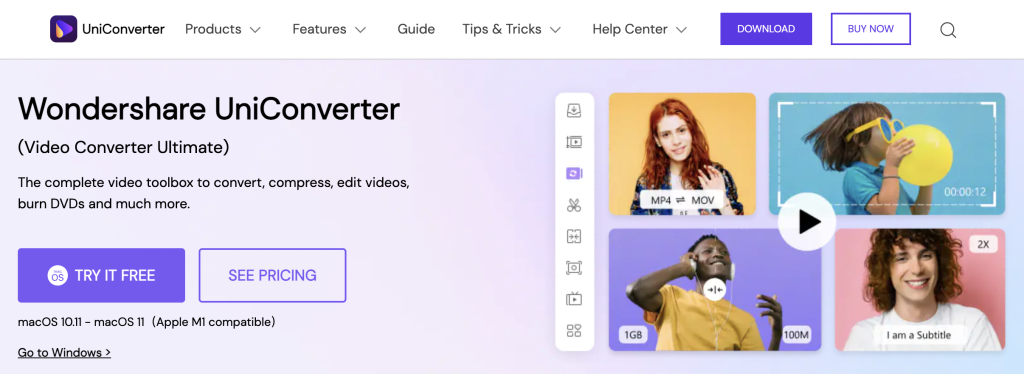1024x374 pixels.
Task: Click the compress arrows badge on headphones image
Action: coord(714,289)
